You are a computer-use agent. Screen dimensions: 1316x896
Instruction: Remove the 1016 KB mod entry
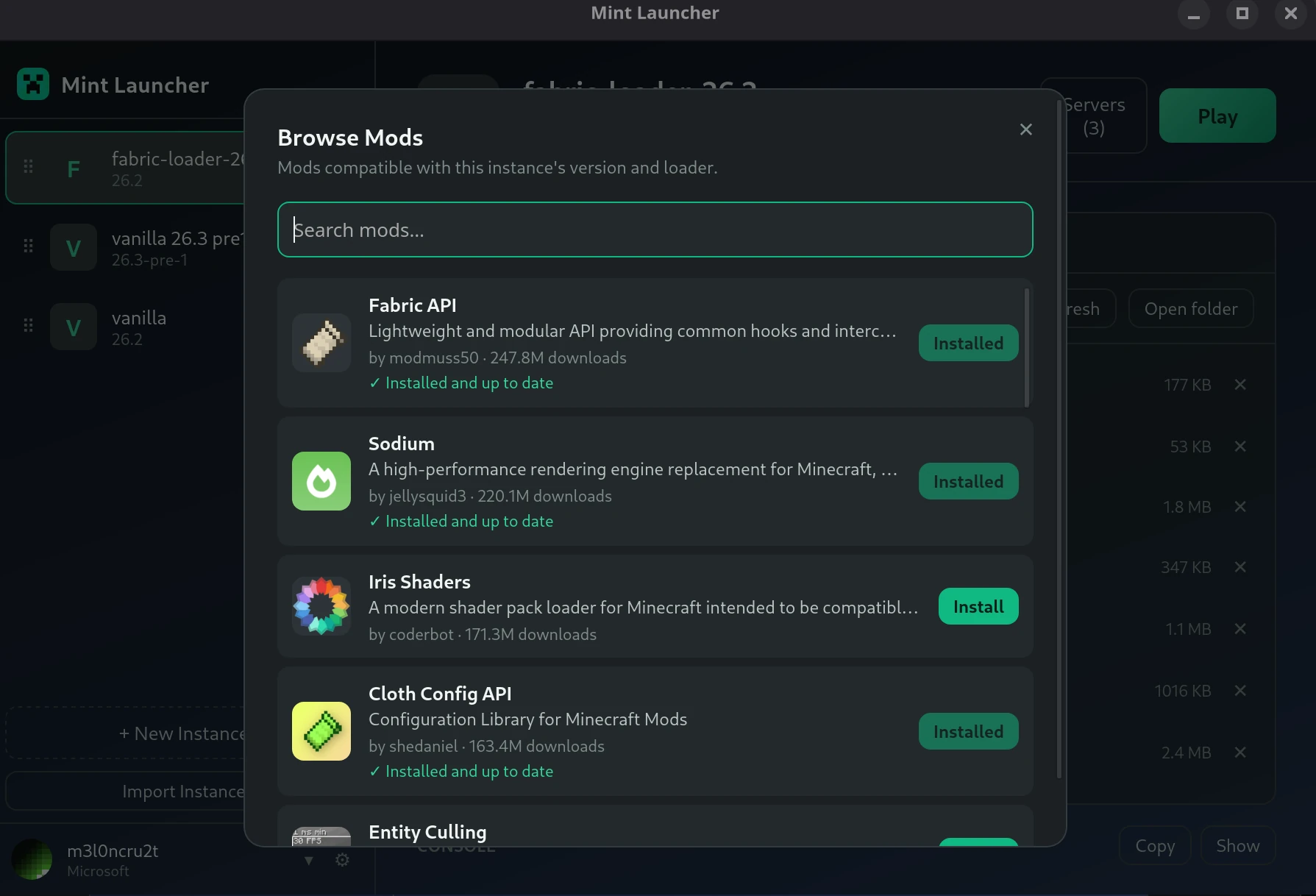[1240, 691]
